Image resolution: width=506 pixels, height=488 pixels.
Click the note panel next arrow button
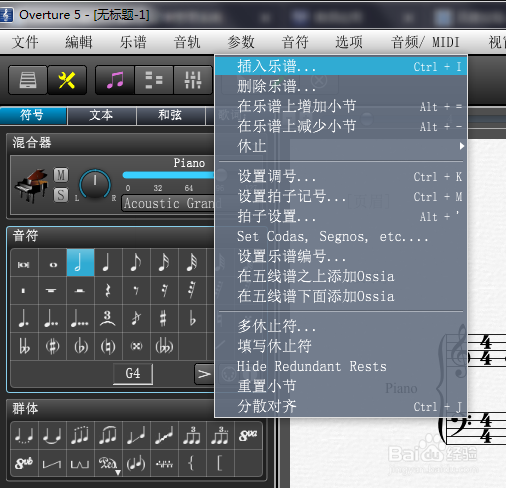tap(204, 374)
